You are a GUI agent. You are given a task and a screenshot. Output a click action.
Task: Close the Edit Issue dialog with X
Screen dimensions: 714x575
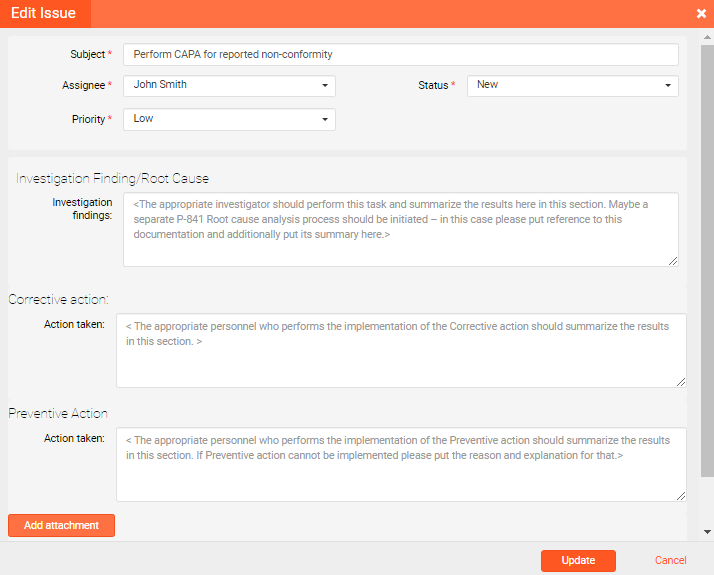[x=701, y=14]
